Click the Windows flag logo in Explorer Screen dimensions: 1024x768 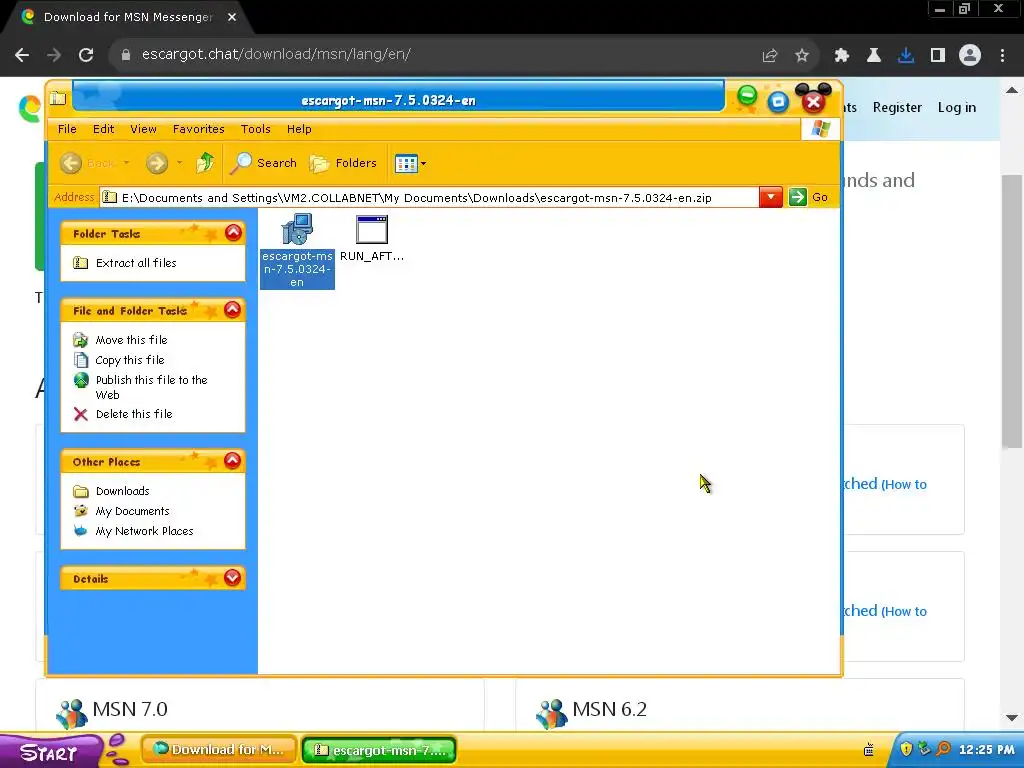pos(820,129)
